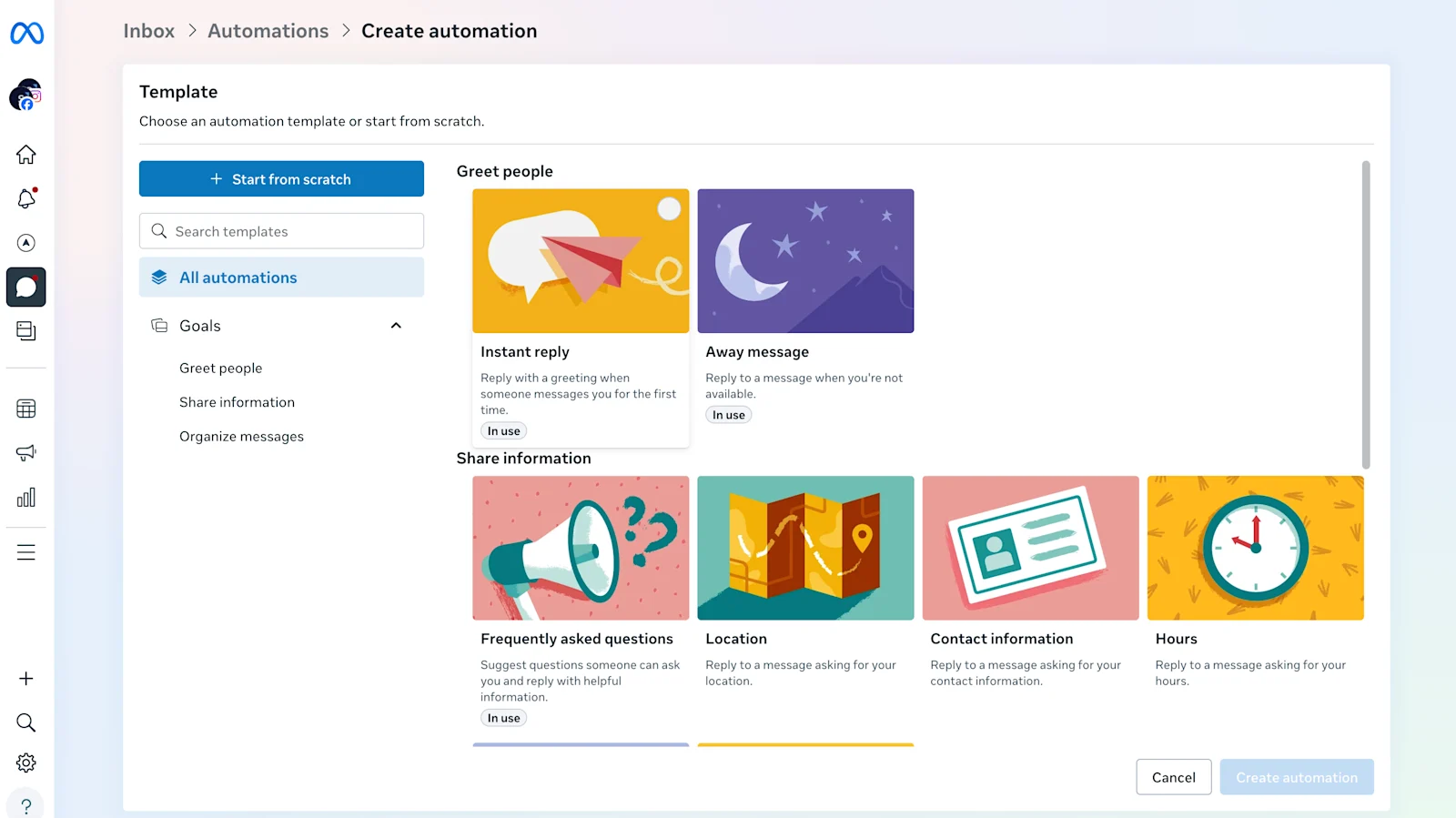Open Notifications bell icon
The width and height of the screenshot is (1456, 818).
pyautogui.click(x=26, y=198)
